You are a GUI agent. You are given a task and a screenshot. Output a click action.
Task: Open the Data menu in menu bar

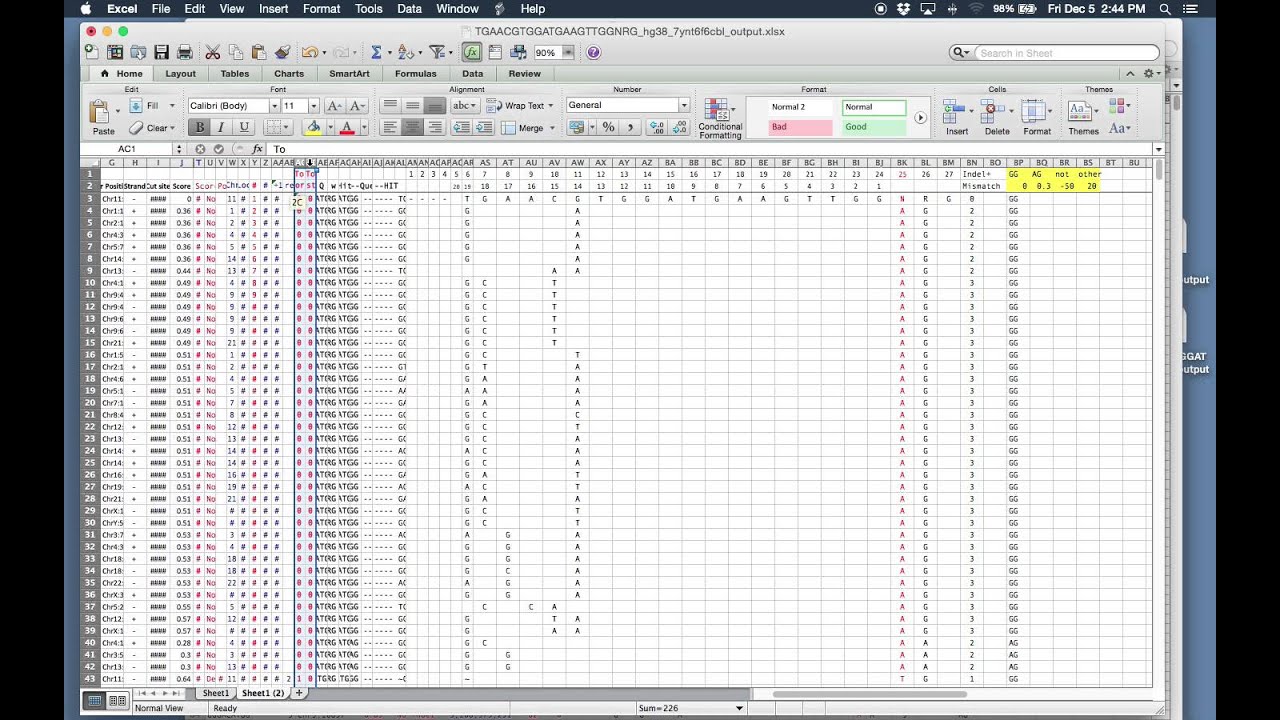pyautogui.click(x=409, y=8)
